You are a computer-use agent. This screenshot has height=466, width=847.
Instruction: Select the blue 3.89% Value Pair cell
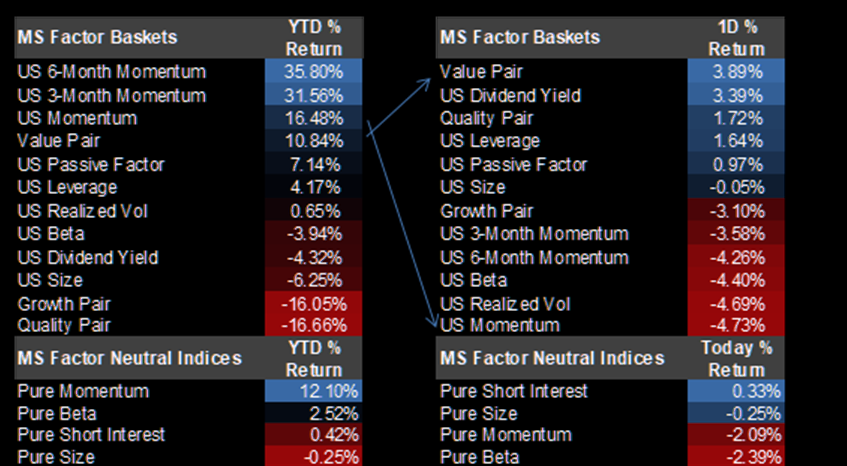(736, 72)
